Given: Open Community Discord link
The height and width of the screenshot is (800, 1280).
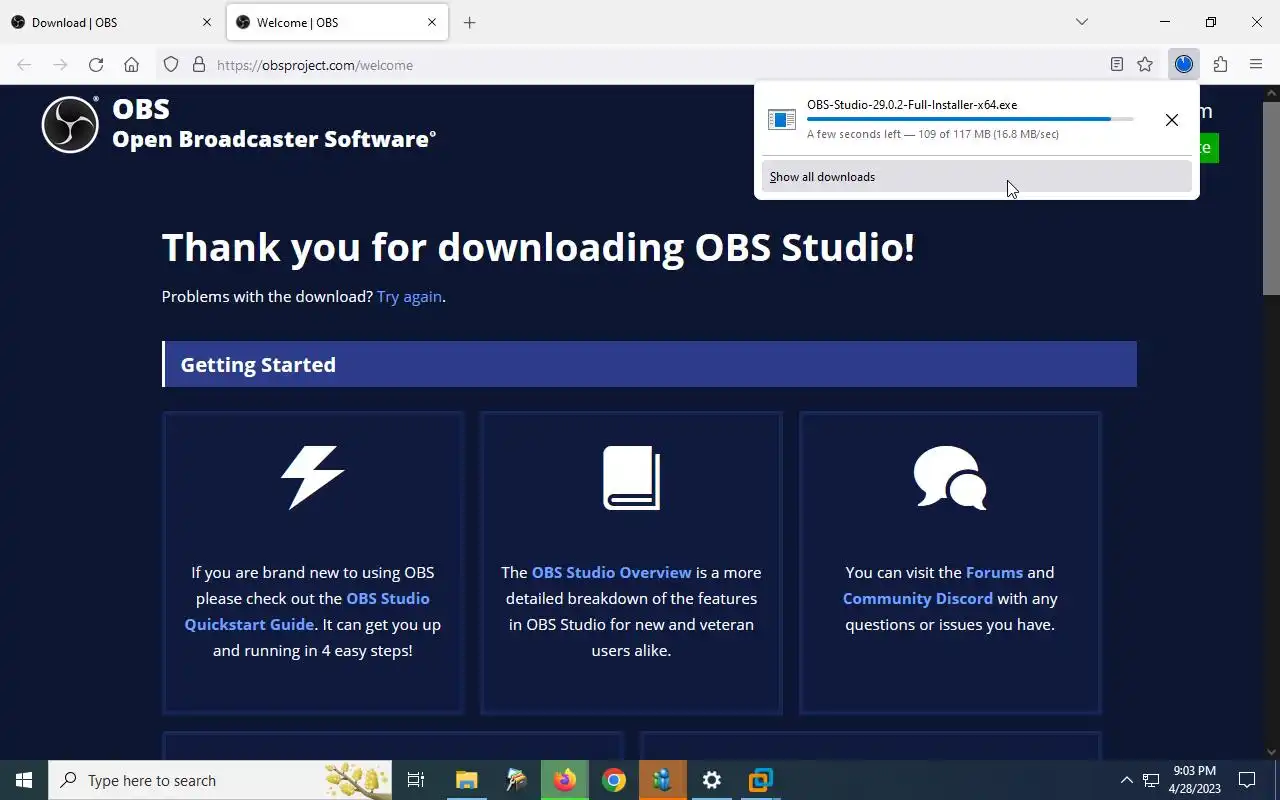Looking at the screenshot, I should [918, 598].
